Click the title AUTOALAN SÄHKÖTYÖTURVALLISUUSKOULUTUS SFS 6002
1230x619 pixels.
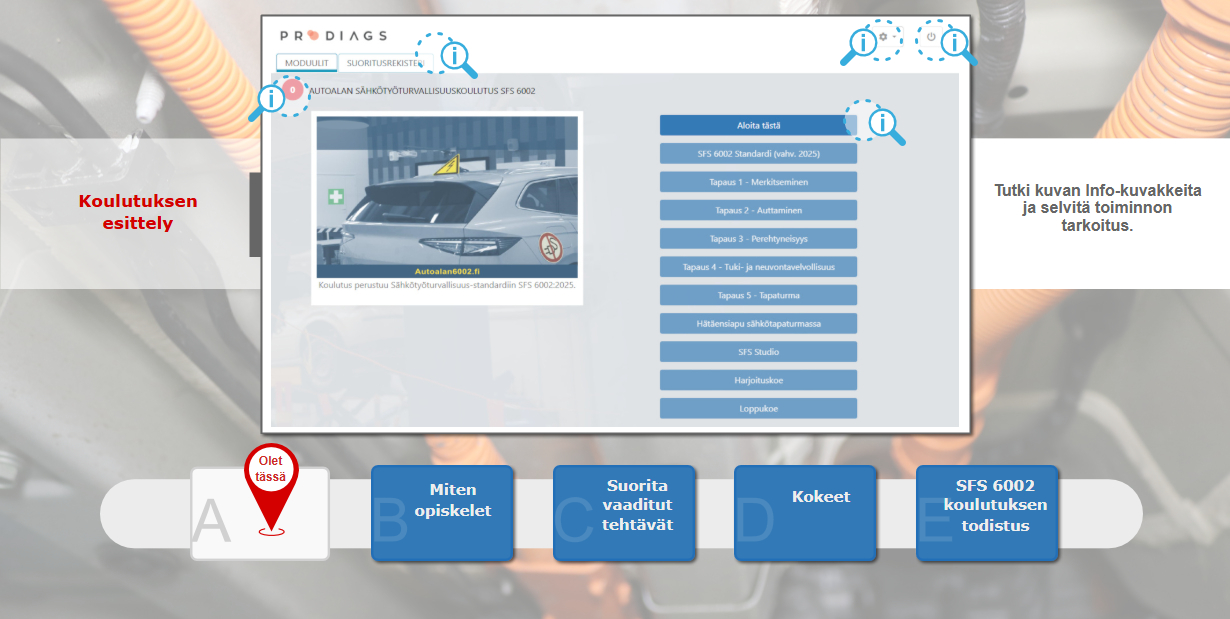tap(422, 91)
